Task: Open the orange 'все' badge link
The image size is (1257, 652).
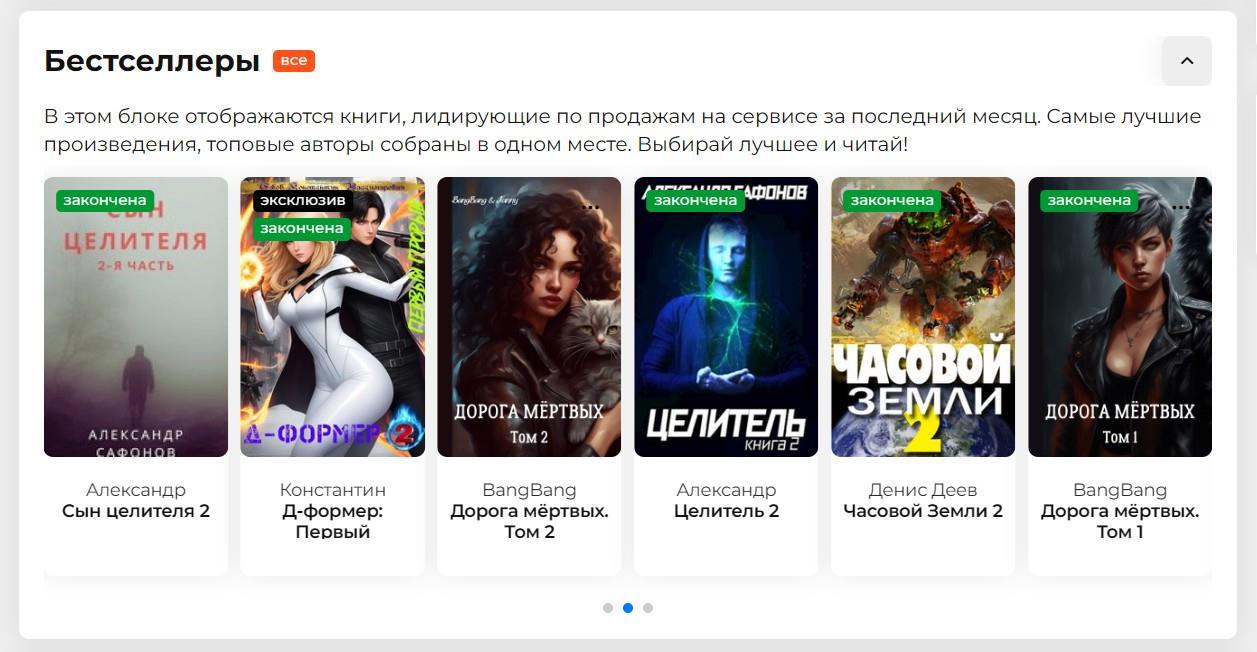Action: pos(294,61)
